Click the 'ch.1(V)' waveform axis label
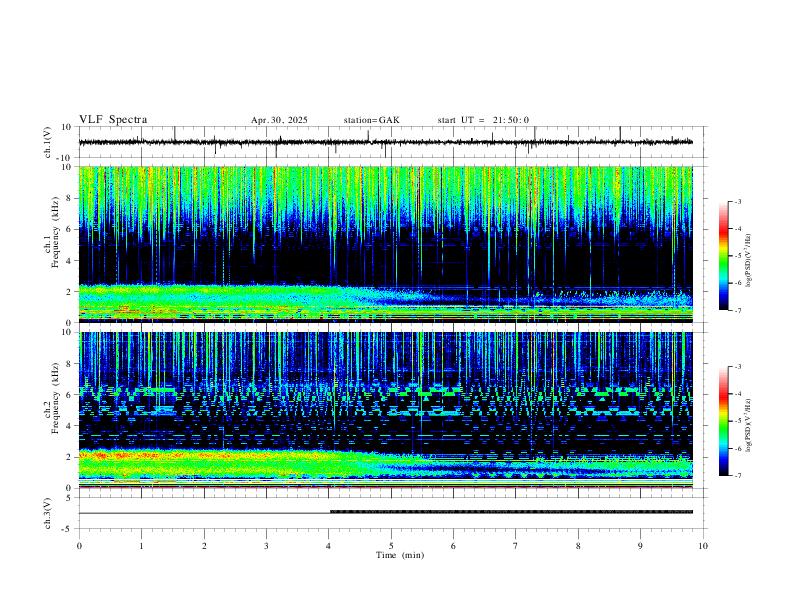 48,142
